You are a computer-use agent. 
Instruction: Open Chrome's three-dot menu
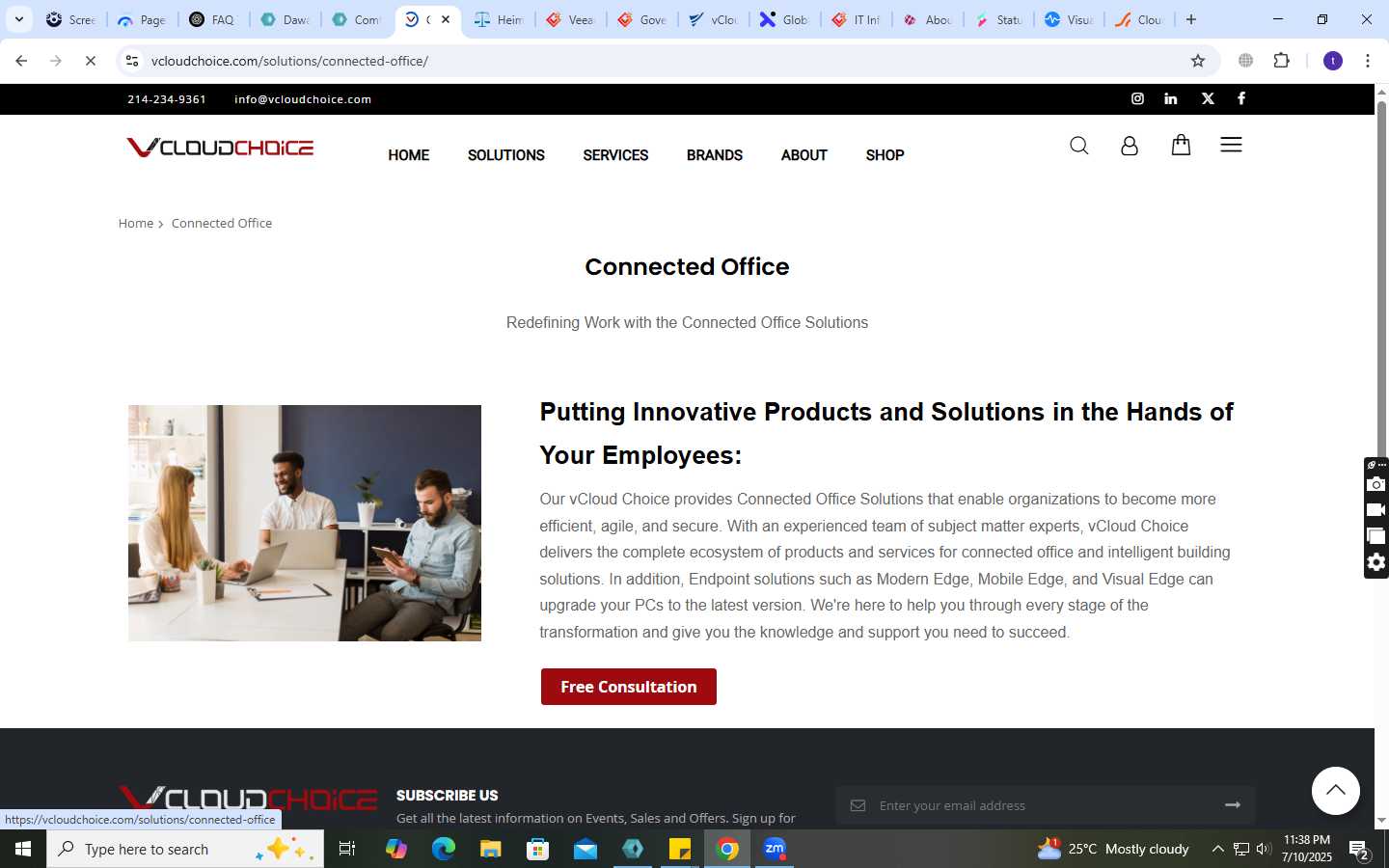tap(1368, 61)
